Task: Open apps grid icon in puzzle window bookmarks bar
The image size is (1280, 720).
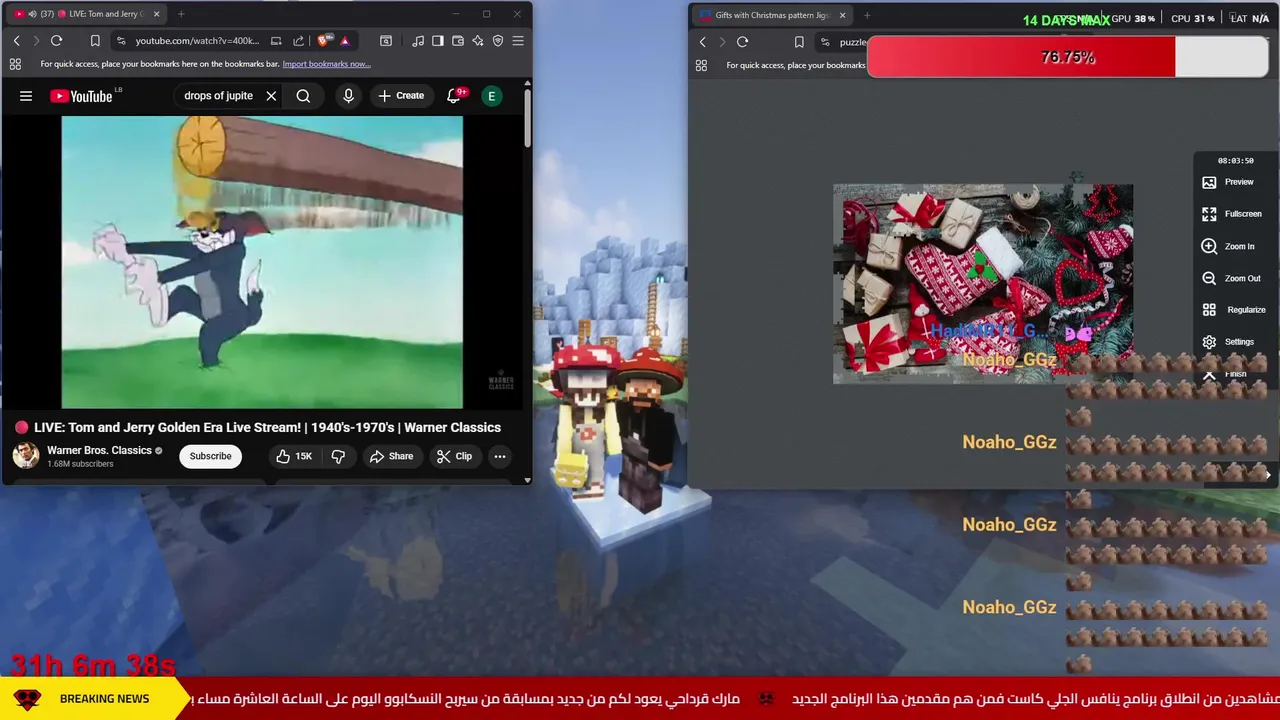Action: pos(701,65)
